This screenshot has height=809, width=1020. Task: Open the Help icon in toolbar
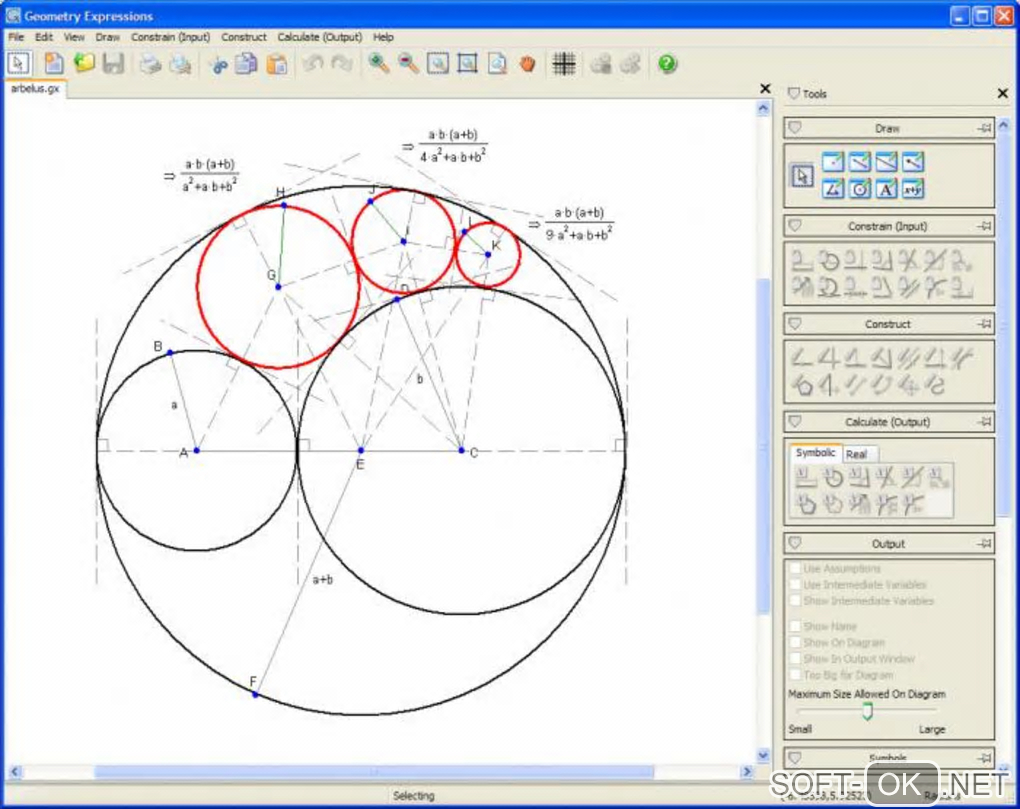[668, 64]
